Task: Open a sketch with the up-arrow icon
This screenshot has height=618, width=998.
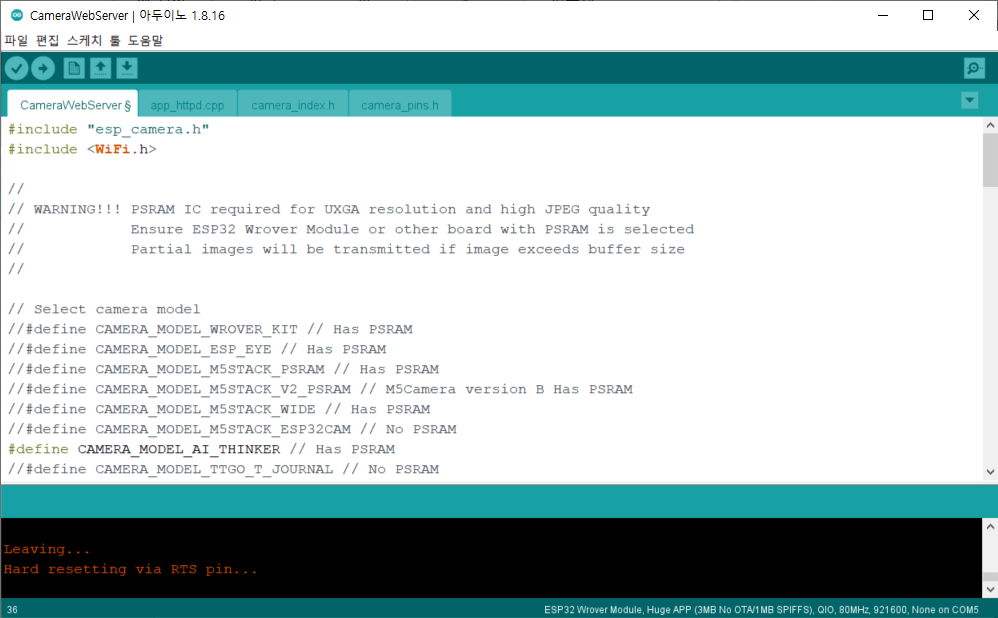Action: pos(100,68)
